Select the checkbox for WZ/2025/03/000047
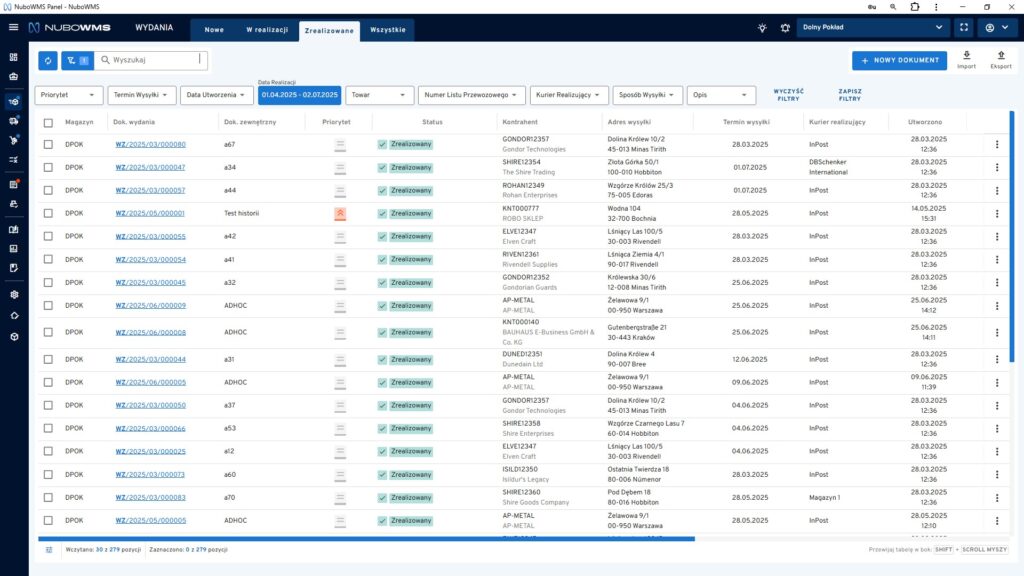The height and width of the screenshot is (576, 1024). [x=48, y=167]
